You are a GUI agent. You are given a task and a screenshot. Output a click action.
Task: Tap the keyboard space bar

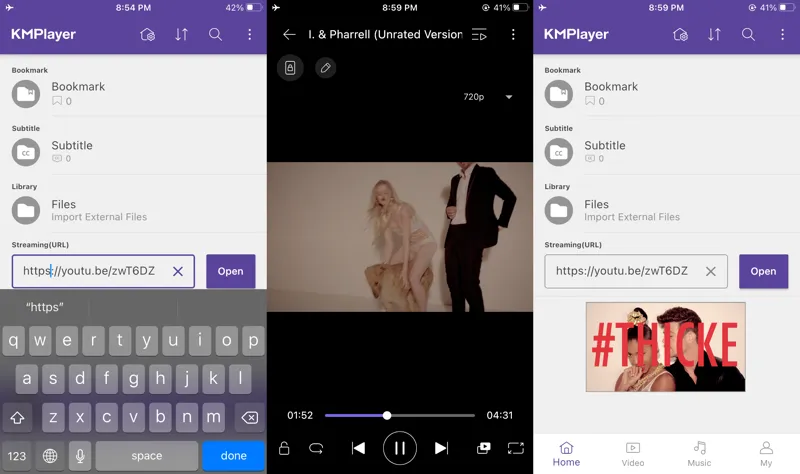[147, 456]
